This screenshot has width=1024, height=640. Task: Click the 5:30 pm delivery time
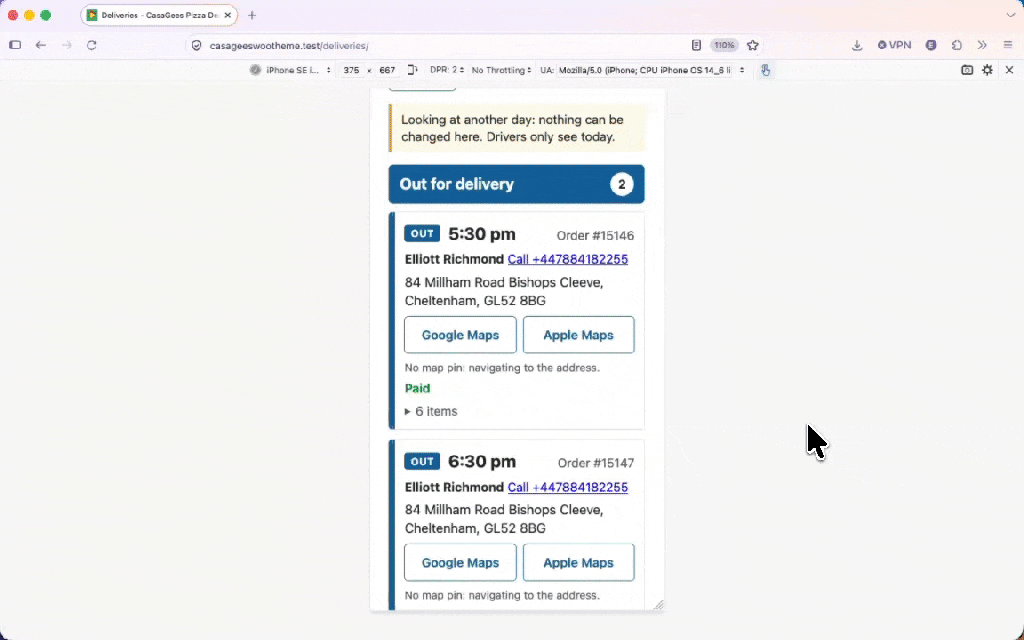coord(482,234)
